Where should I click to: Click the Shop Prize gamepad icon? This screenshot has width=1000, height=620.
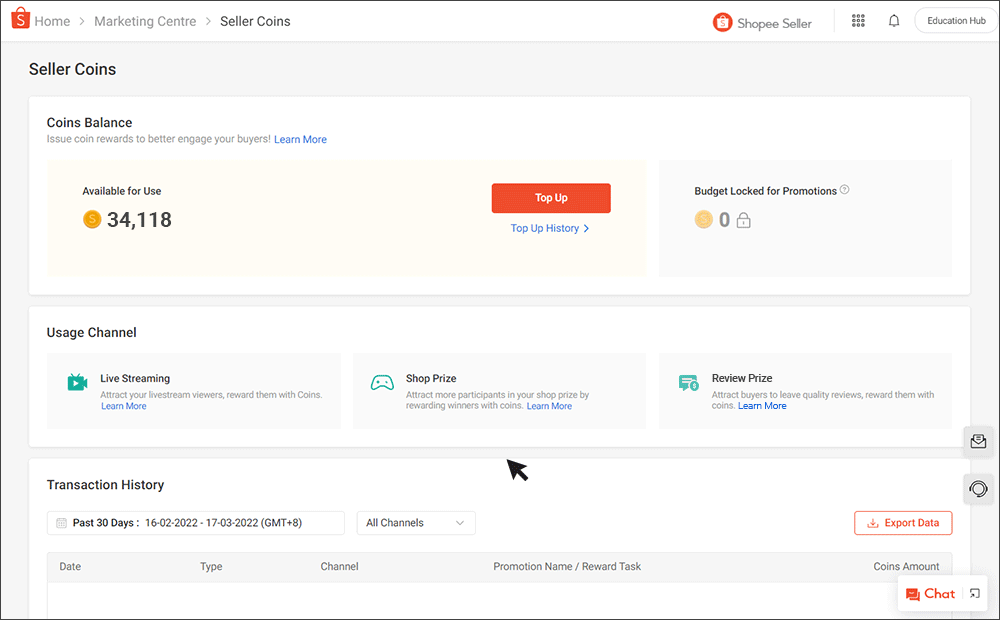pos(382,383)
